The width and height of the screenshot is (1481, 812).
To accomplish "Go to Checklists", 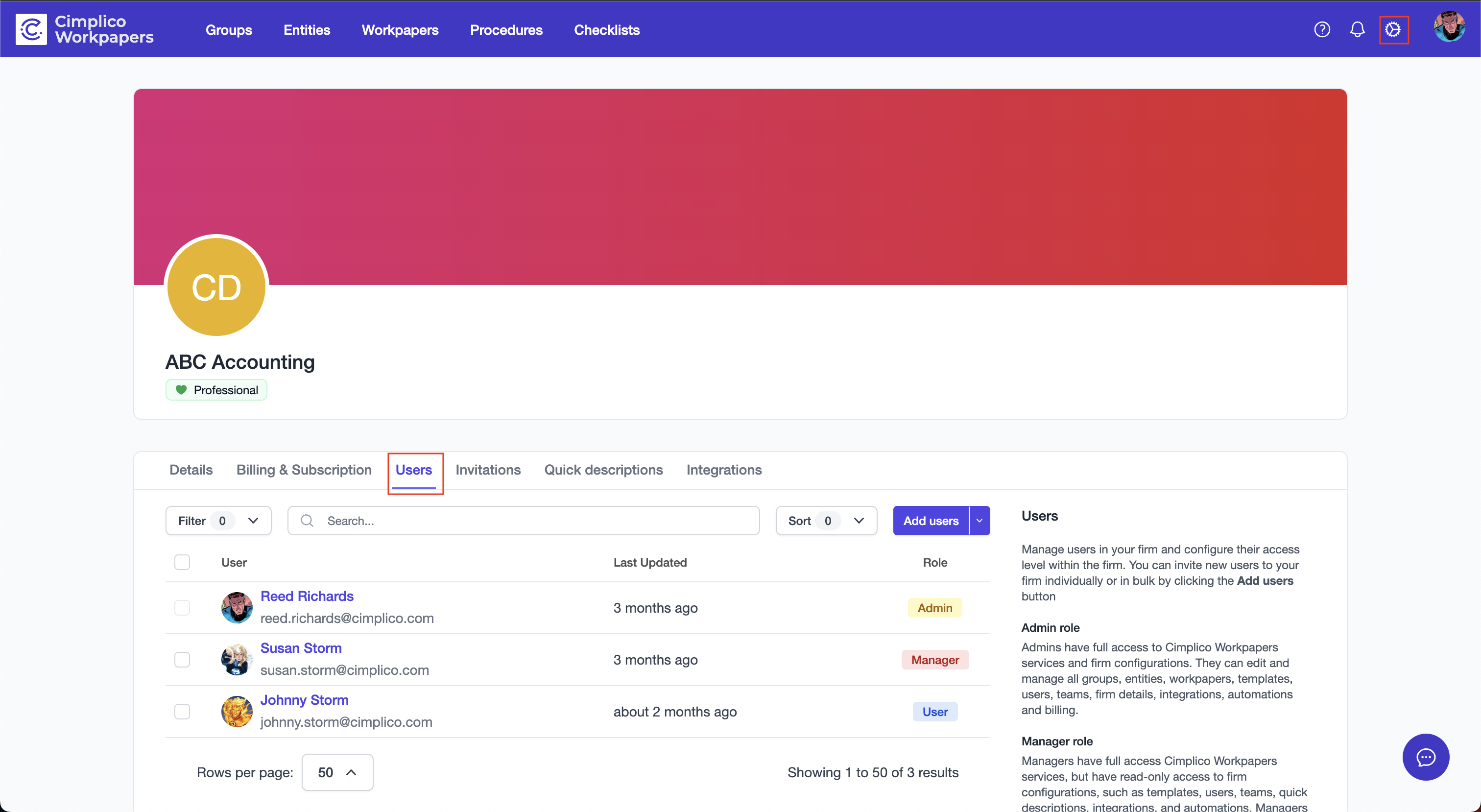I will [x=606, y=29].
